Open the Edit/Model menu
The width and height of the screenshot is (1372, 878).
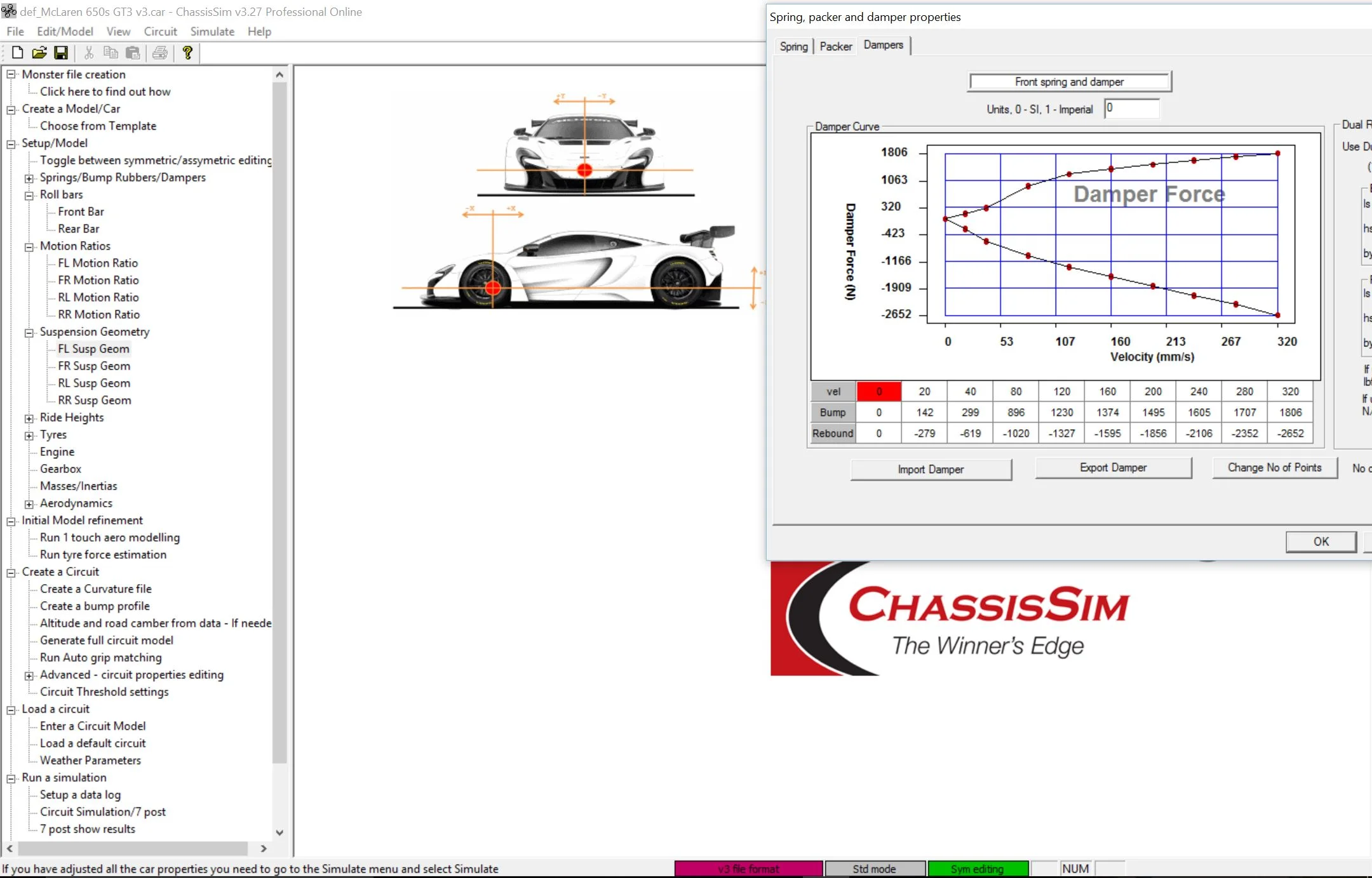(x=65, y=32)
